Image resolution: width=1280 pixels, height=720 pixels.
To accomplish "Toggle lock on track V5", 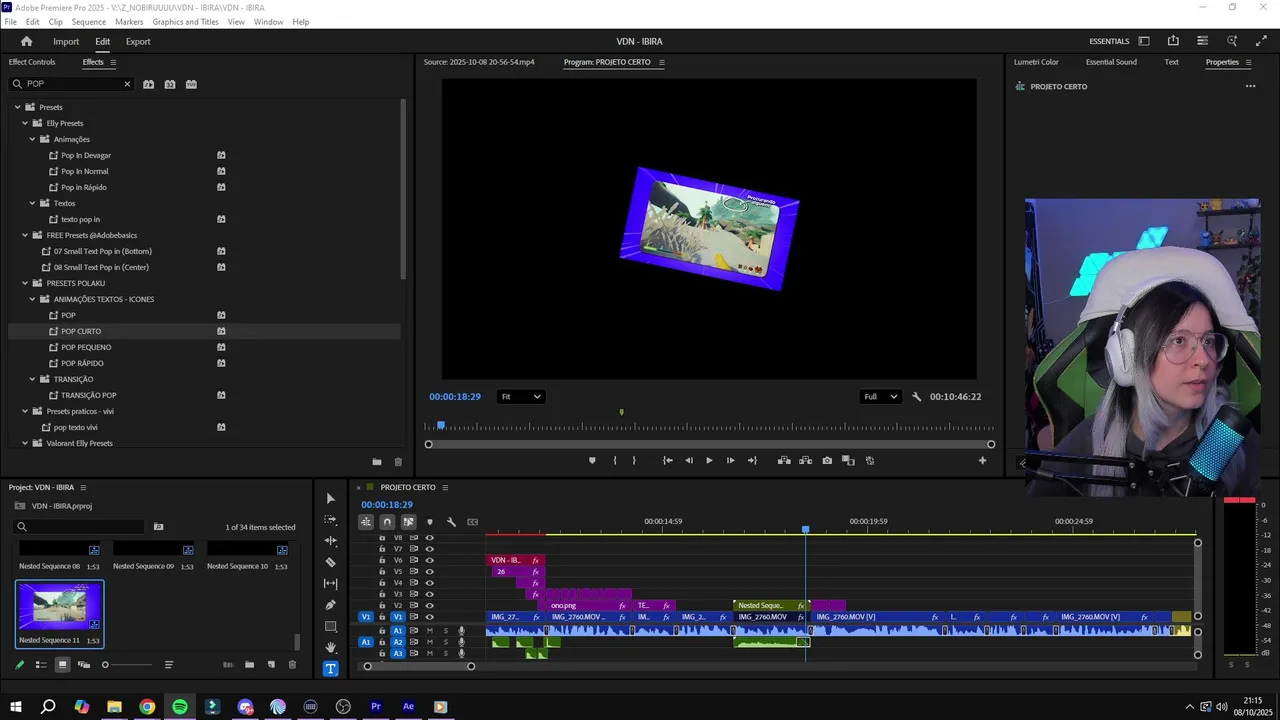I will click(x=382, y=572).
